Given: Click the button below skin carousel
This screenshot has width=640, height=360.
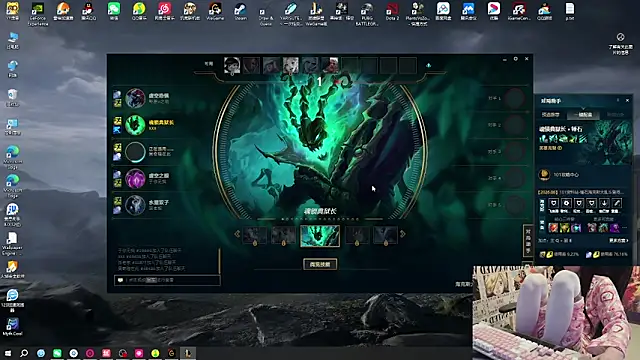Looking at the screenshot, I should [x=320, y=264].
